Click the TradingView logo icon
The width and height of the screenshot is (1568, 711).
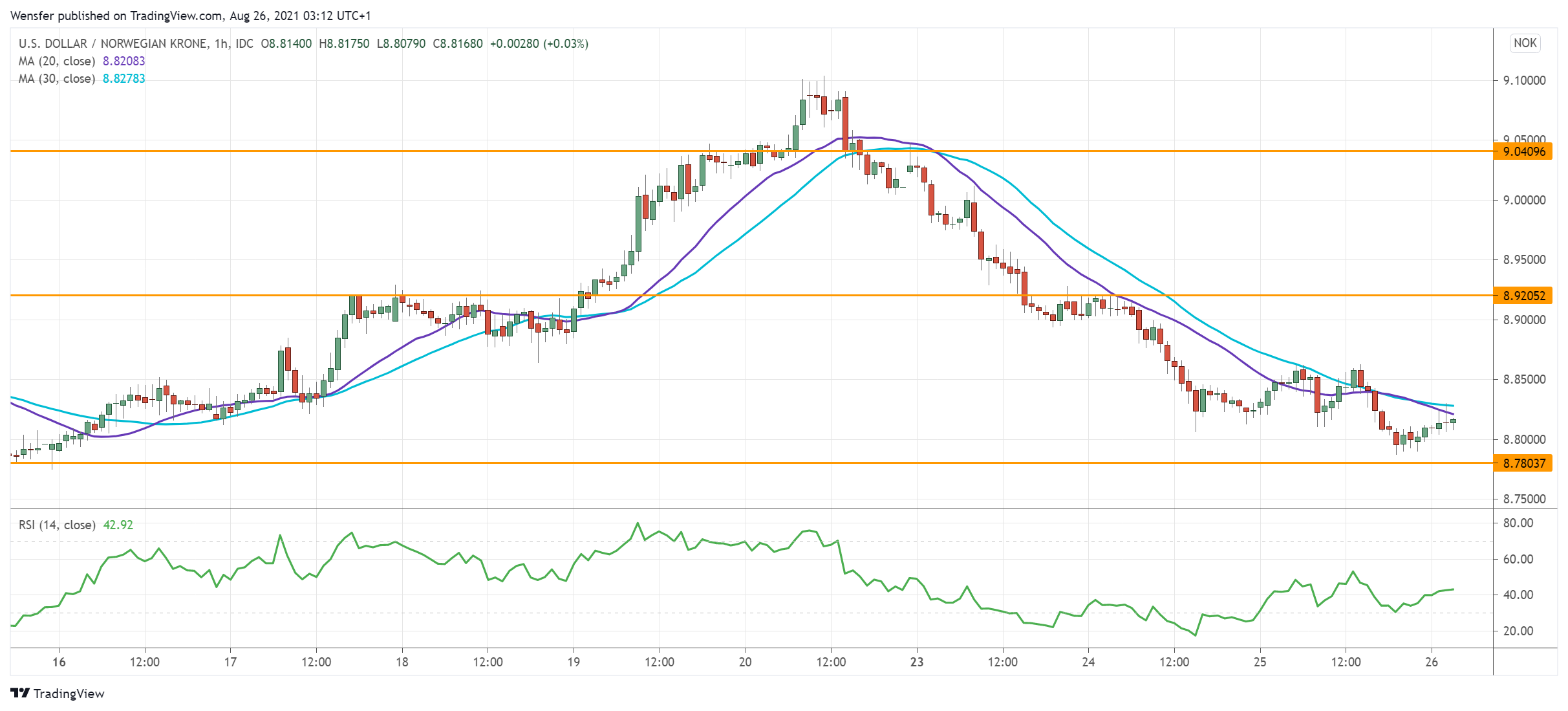[20, 693]
